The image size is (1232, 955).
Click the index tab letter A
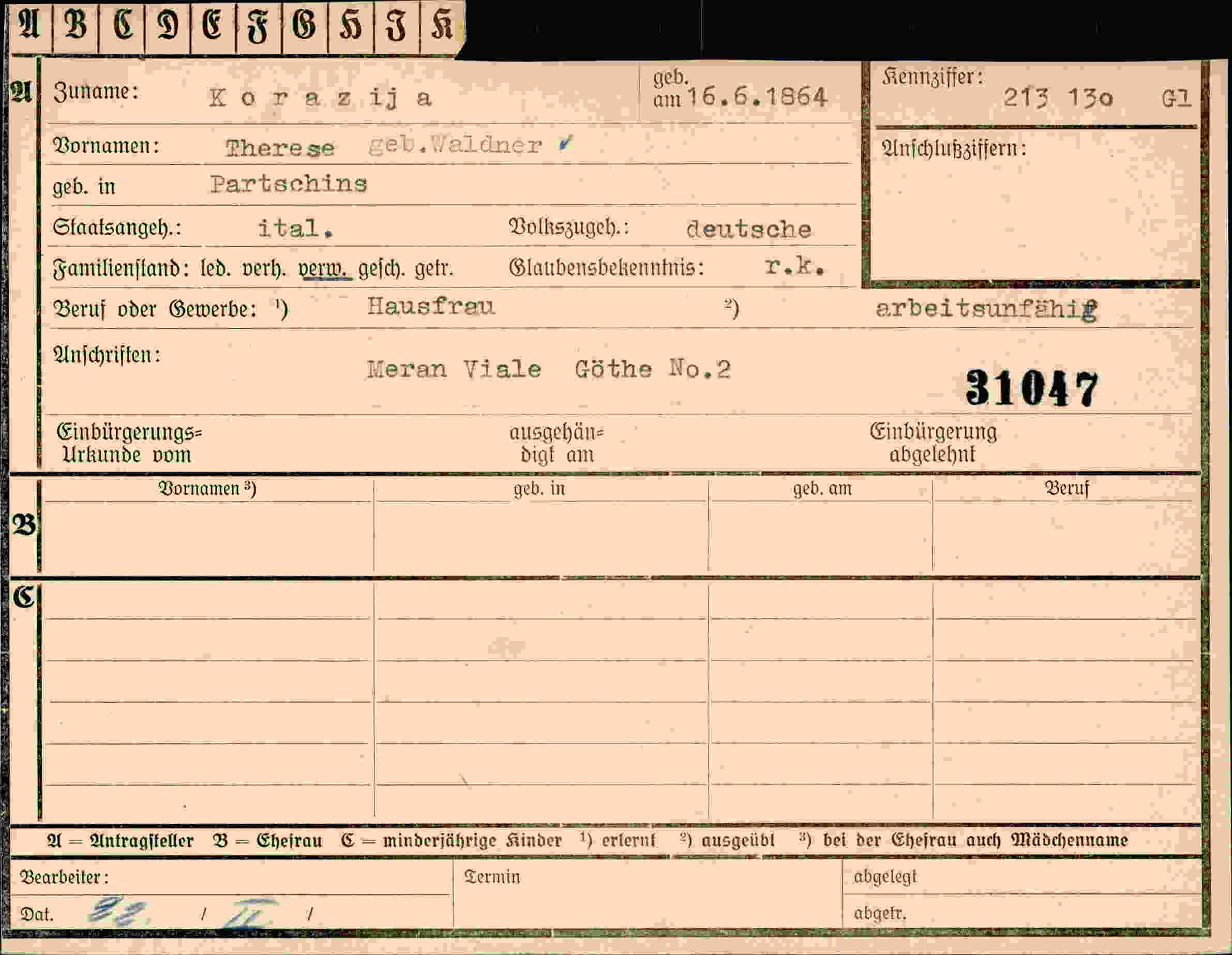29,25
